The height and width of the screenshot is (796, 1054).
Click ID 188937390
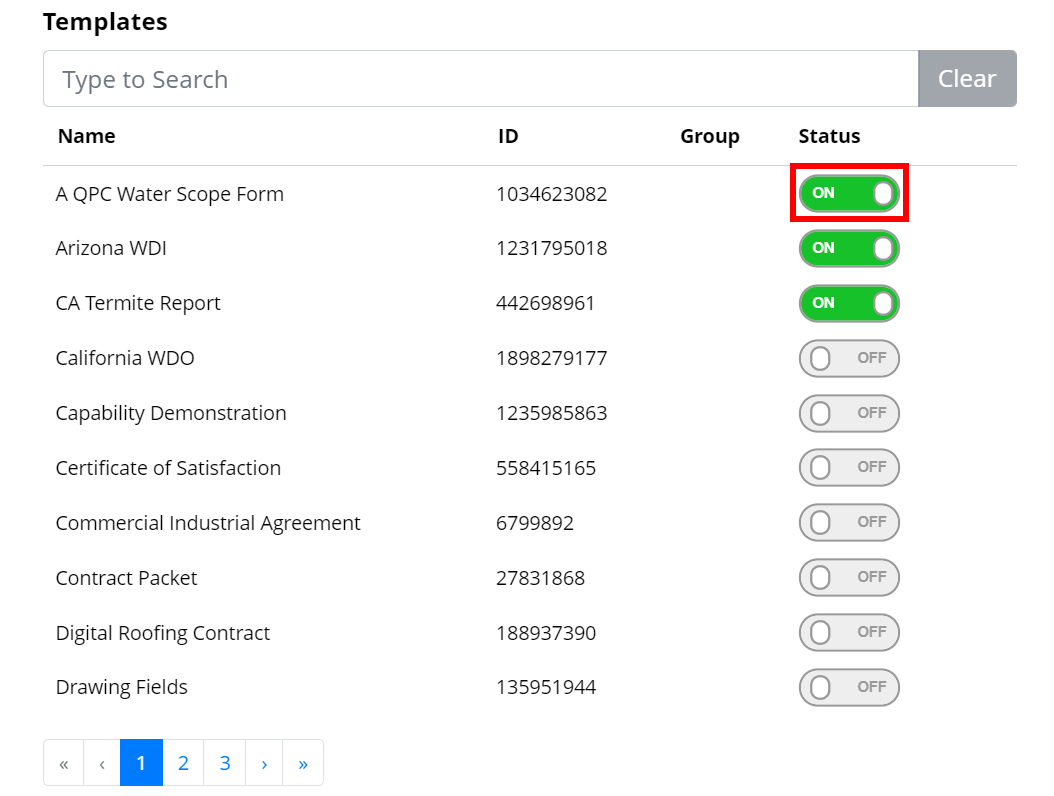pos(546,633)
